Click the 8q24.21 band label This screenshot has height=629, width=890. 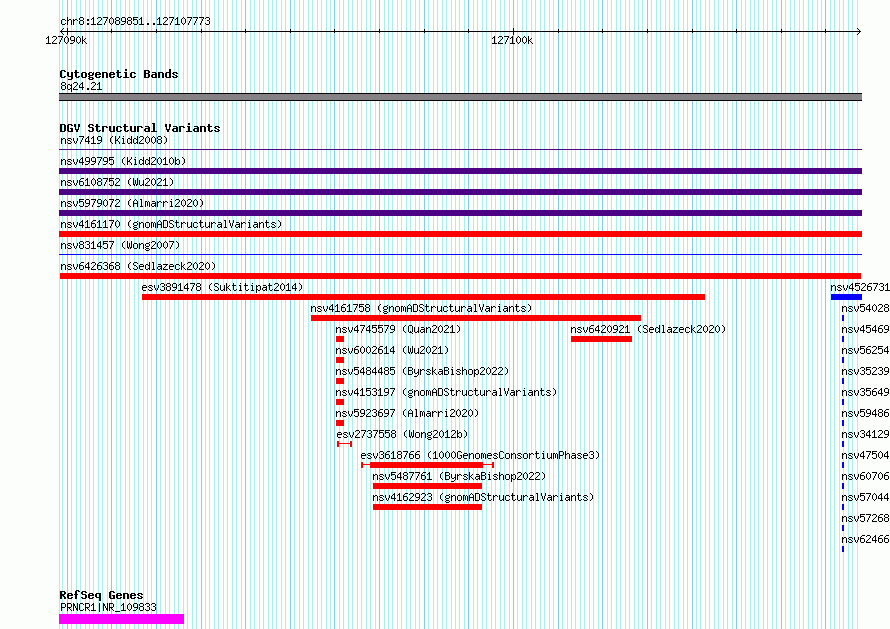pyautogui.click(x=81, y=86)
